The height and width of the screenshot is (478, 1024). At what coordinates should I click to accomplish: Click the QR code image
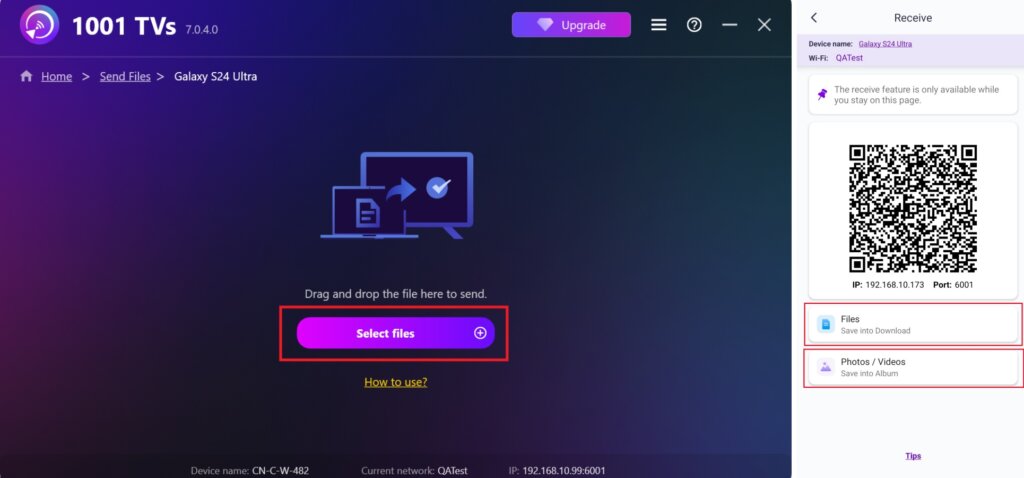coord(912,209)
